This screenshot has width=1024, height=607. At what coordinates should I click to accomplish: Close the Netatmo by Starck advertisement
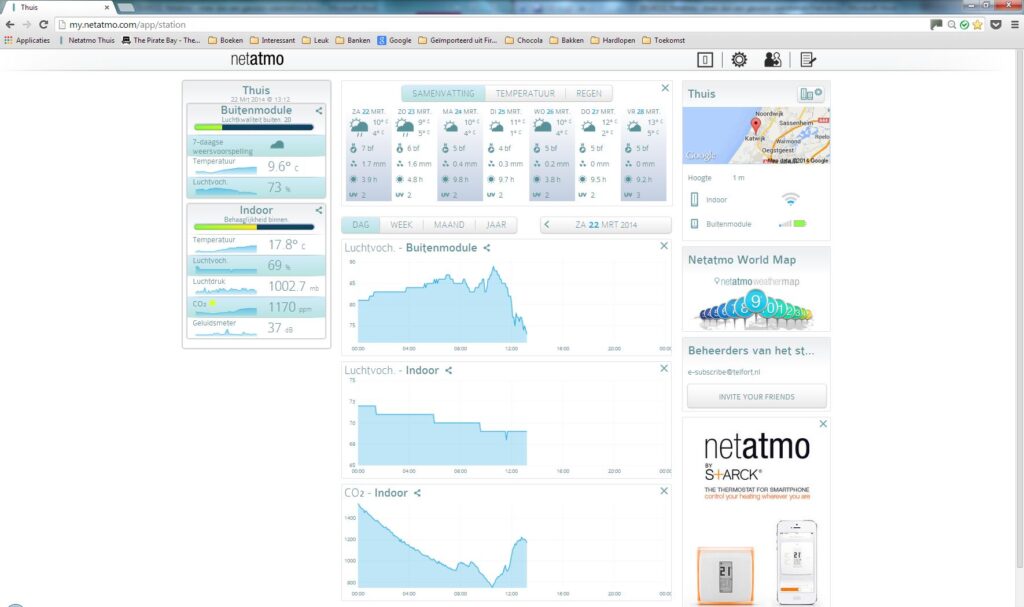(x=823, y=424)
